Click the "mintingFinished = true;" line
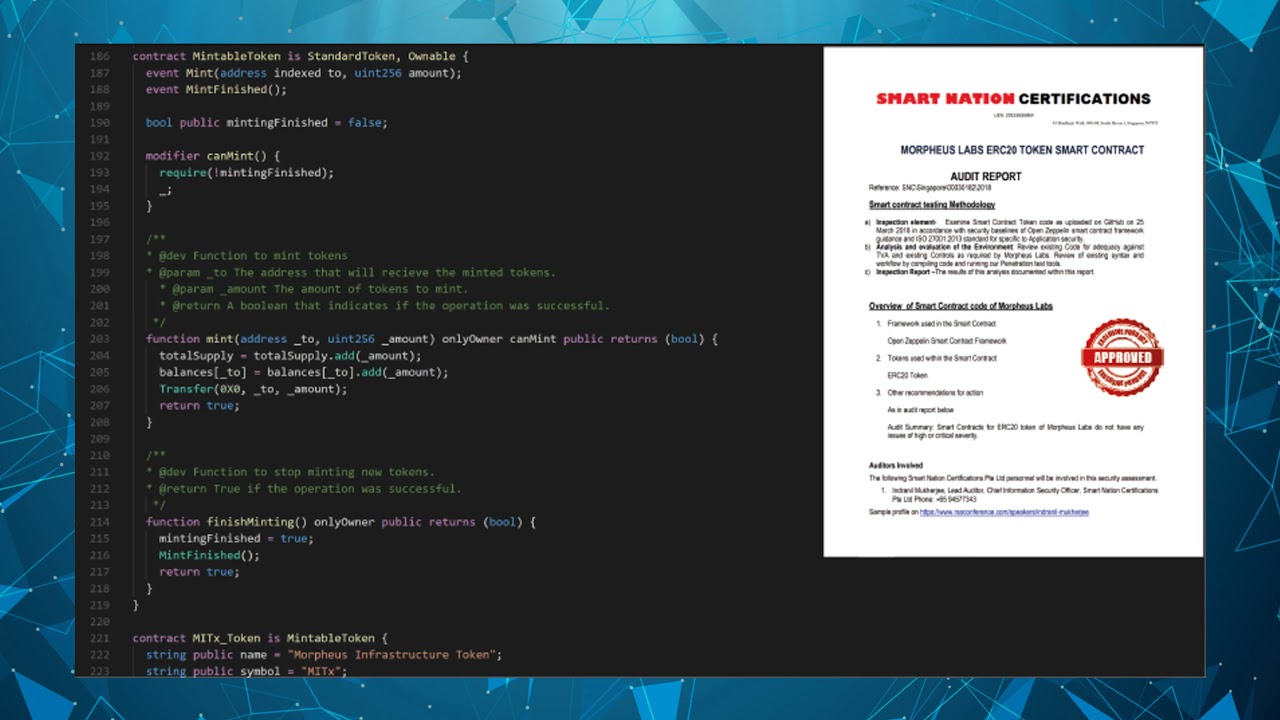Screen dimensions: 1280x720 236,538
